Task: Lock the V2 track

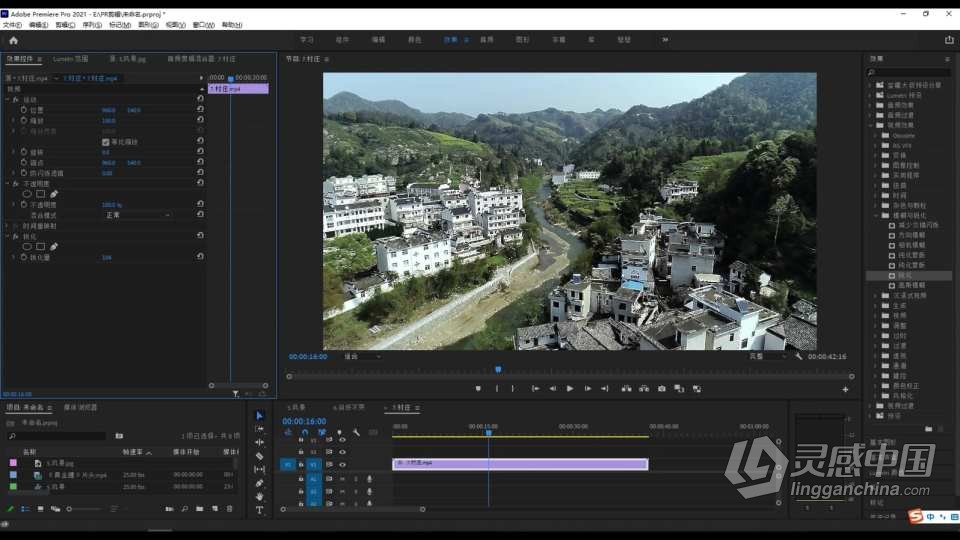Action: click(301, 452)
